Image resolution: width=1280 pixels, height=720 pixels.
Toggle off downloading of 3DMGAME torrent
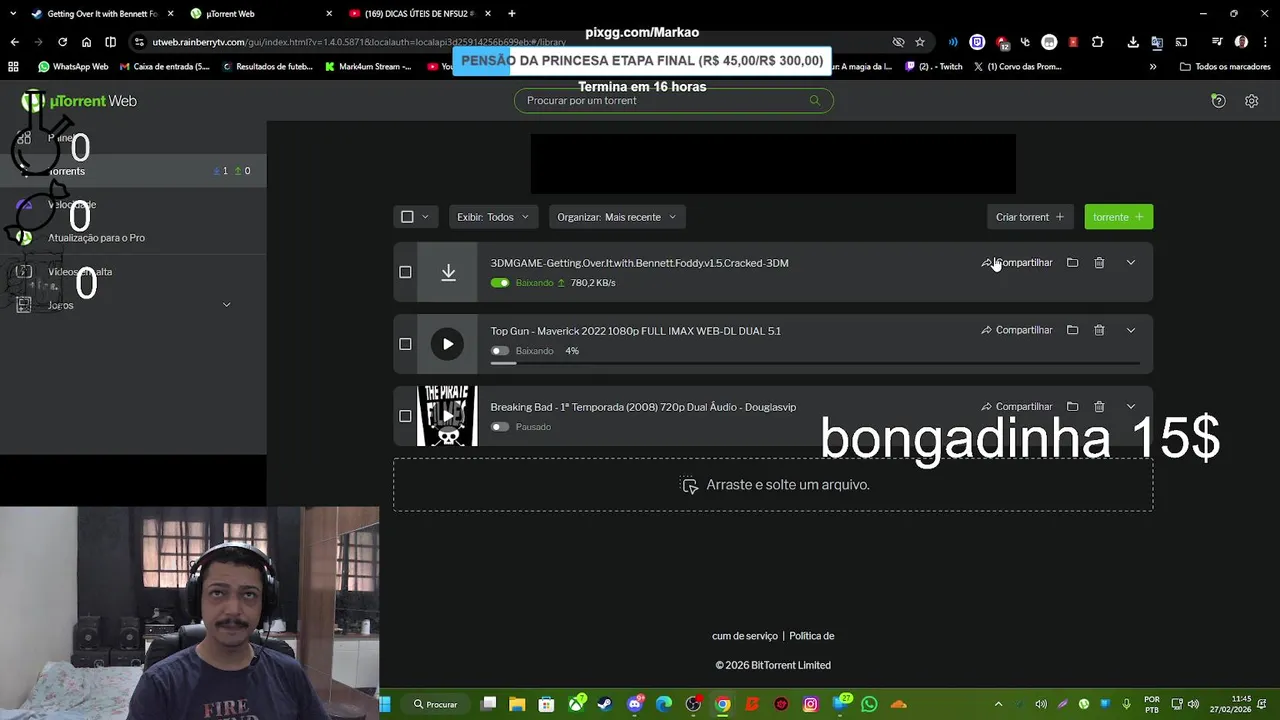(500, 283)
